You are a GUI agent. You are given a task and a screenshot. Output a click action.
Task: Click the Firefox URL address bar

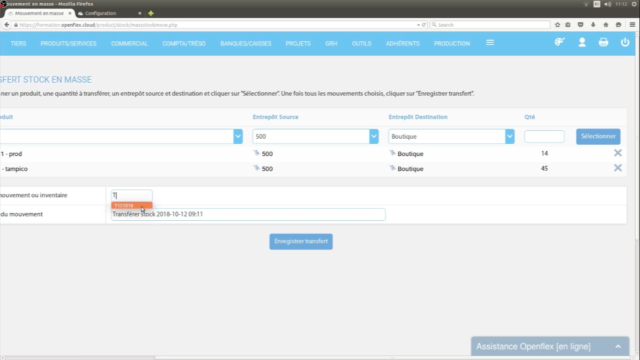coord(216,25)
